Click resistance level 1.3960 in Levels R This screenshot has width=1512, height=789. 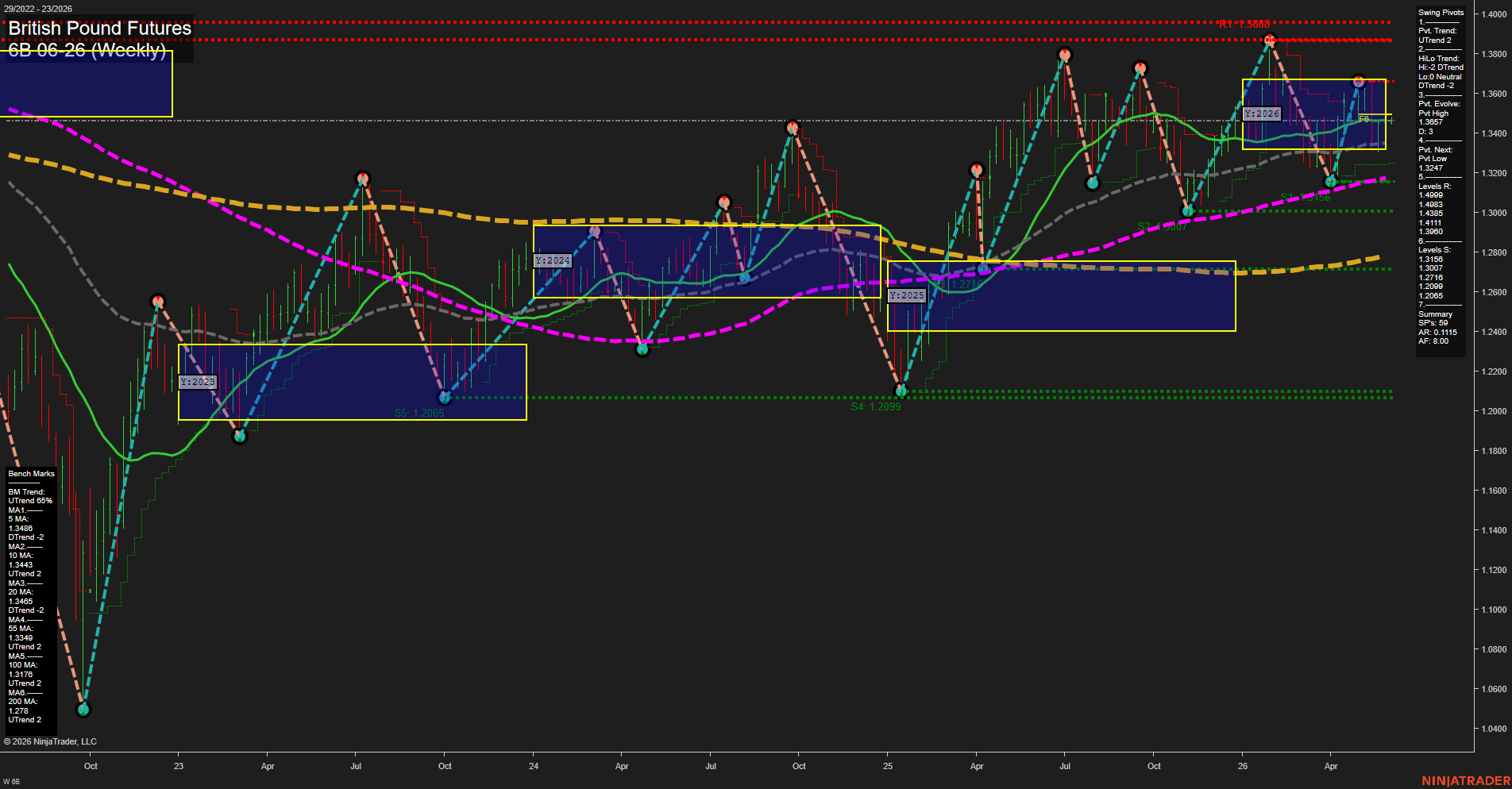pyautogui.click(x=1431, y=232)
